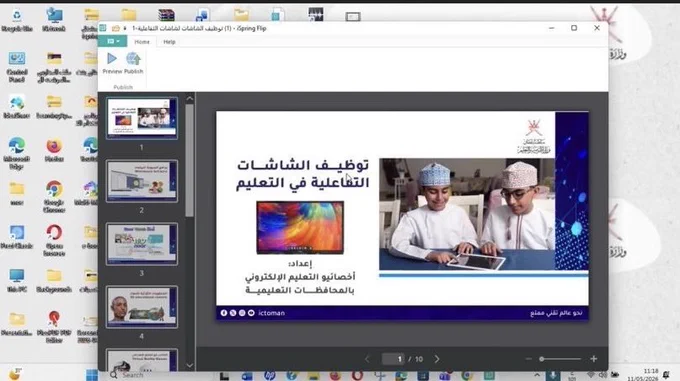Open the Opera browser desktop shortcut
The image size is (680, 381).
(x=54, y=241)
